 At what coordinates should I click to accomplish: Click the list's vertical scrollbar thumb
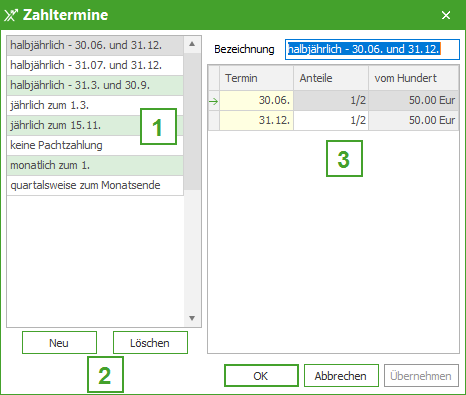pyautogui.click(x=192, y=121)
